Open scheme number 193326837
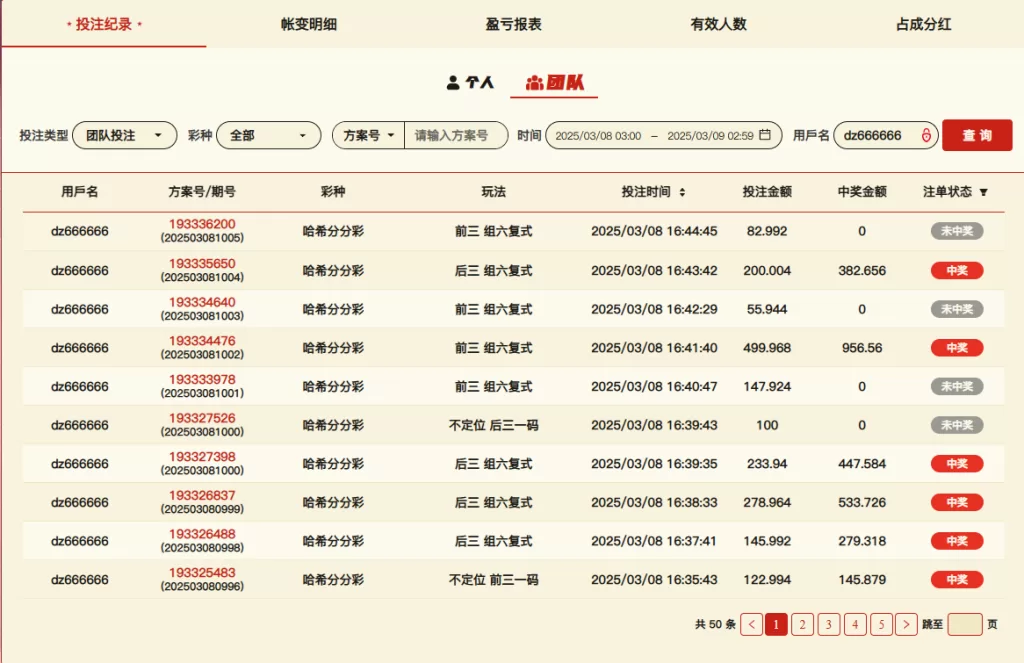The width and height of the screenshot is (1024, 663). [x=202, y=494]
